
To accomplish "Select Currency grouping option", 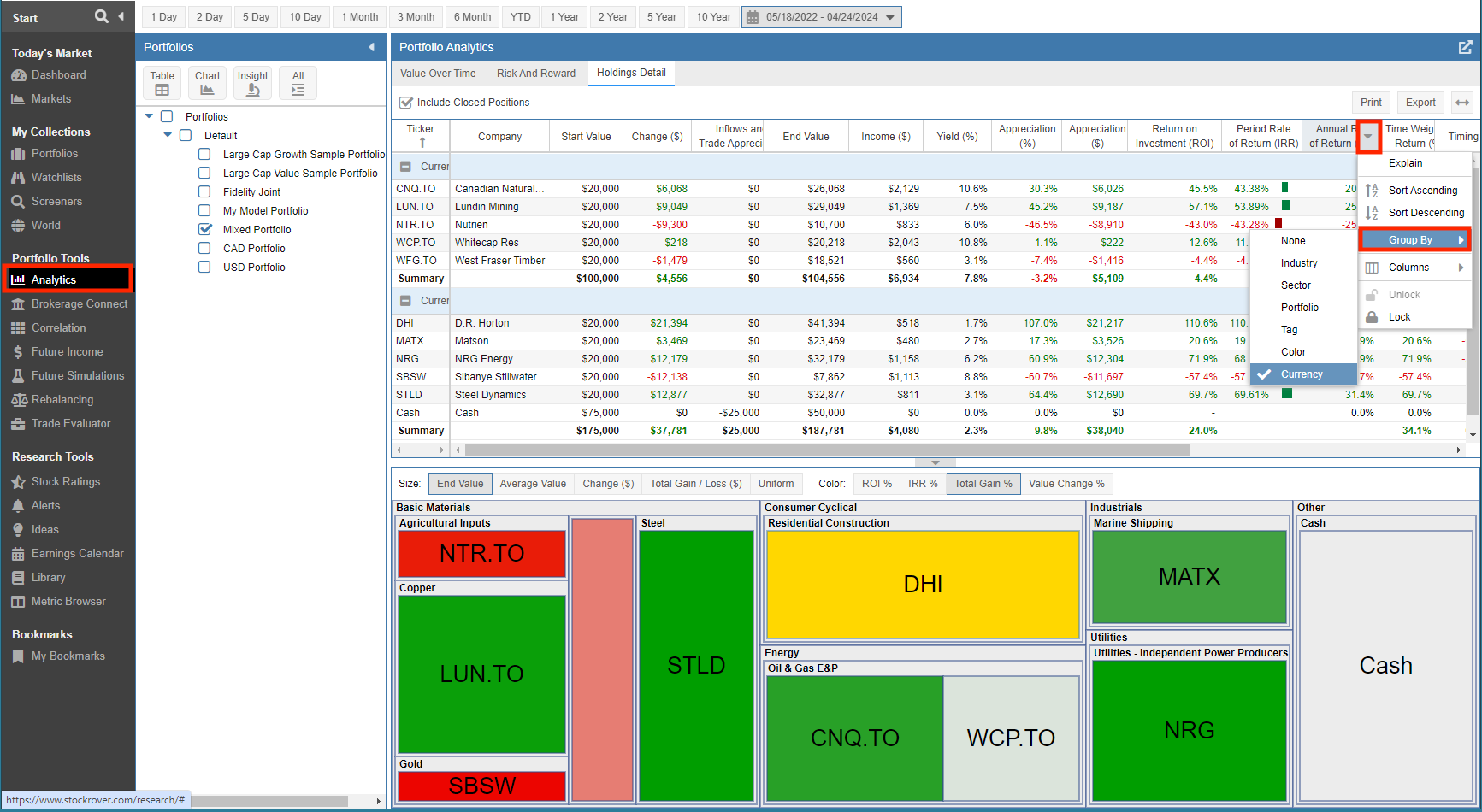I will [1303, 374].
